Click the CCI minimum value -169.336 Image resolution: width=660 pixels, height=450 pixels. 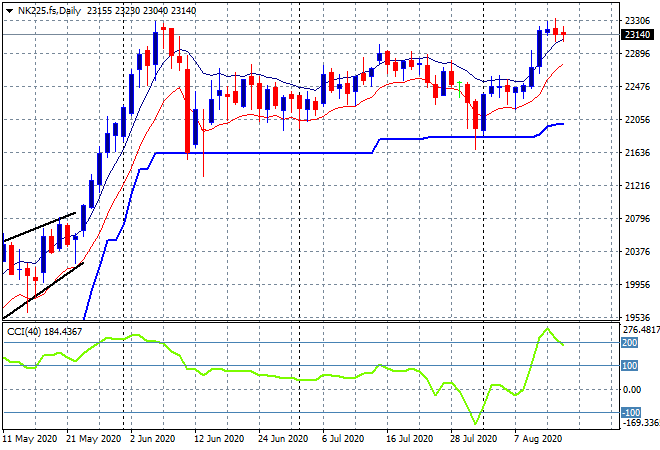[641, 422]
